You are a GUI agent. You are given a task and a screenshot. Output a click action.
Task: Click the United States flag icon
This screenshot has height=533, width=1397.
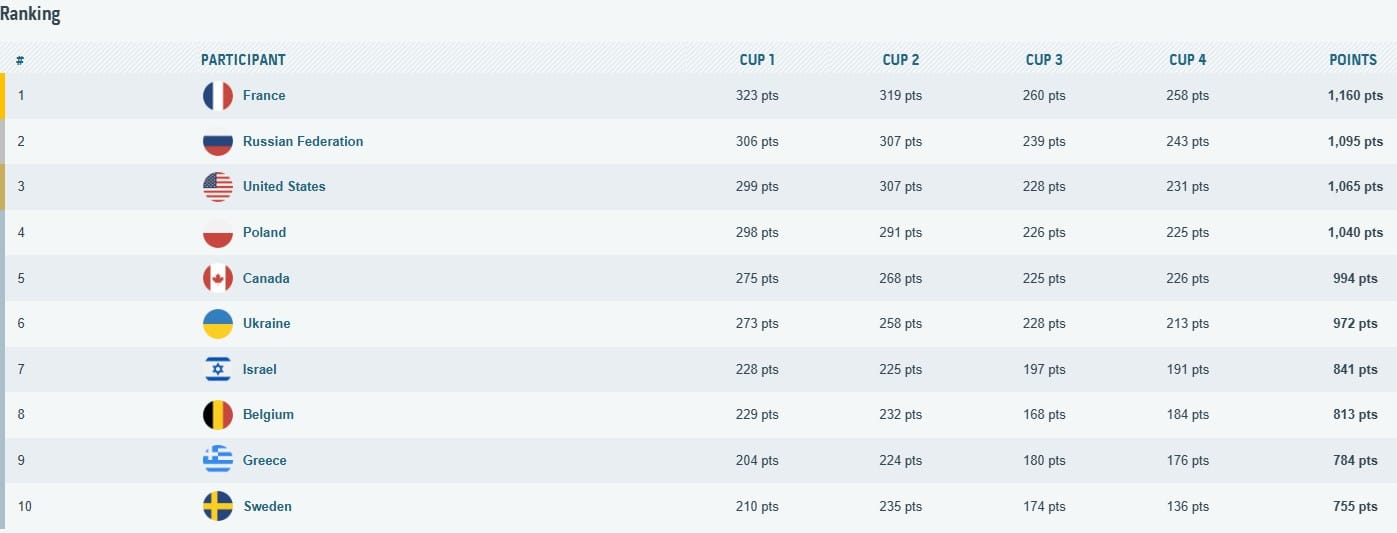(218, 187)
